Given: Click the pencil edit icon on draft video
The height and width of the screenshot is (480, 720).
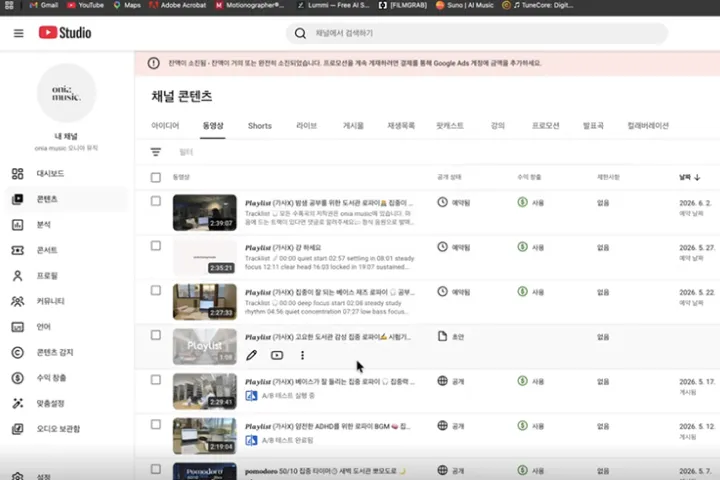Looking at the screenshot, I should [251, 355].
